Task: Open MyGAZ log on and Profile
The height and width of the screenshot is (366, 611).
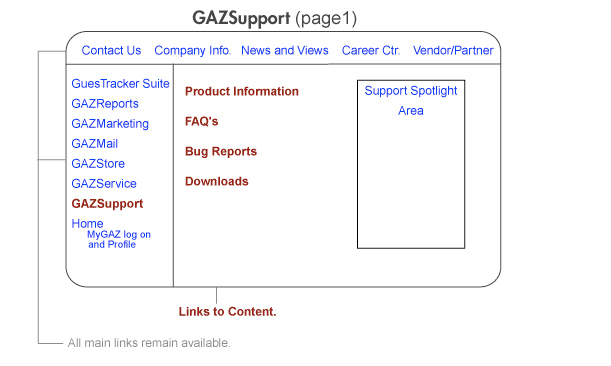Action: (x=118, y=239)
